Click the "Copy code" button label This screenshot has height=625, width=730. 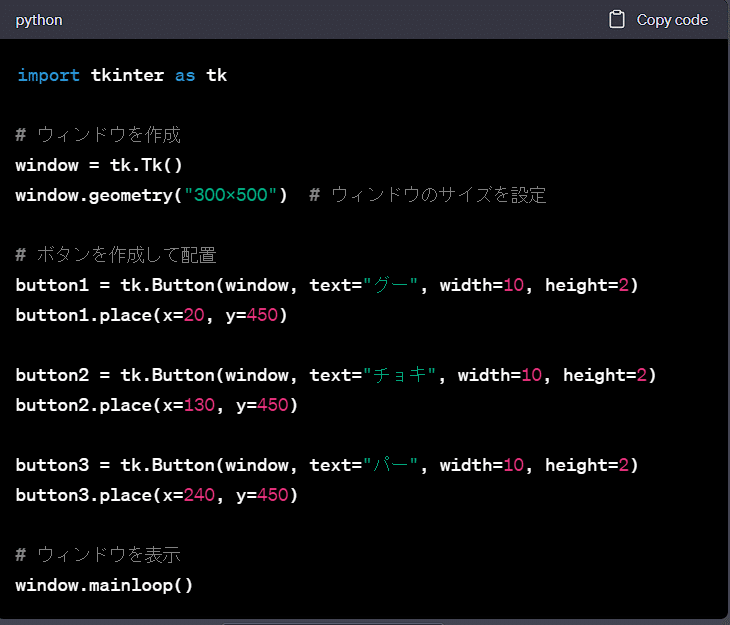click(672, 20)
